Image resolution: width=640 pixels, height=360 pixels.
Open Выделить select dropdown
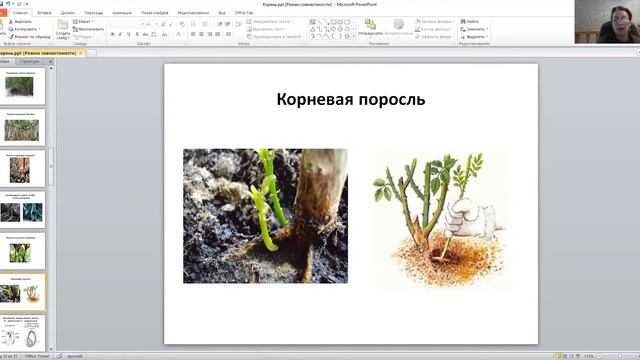(x=474, y=37)
